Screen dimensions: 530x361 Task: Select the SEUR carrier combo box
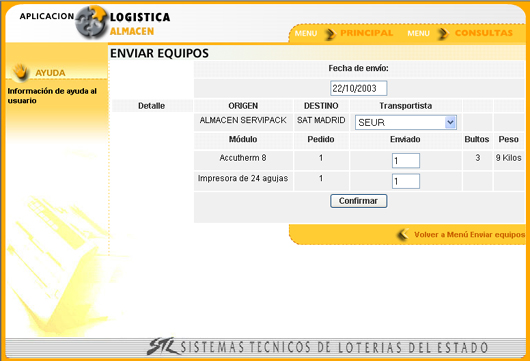tap(406, 122)
